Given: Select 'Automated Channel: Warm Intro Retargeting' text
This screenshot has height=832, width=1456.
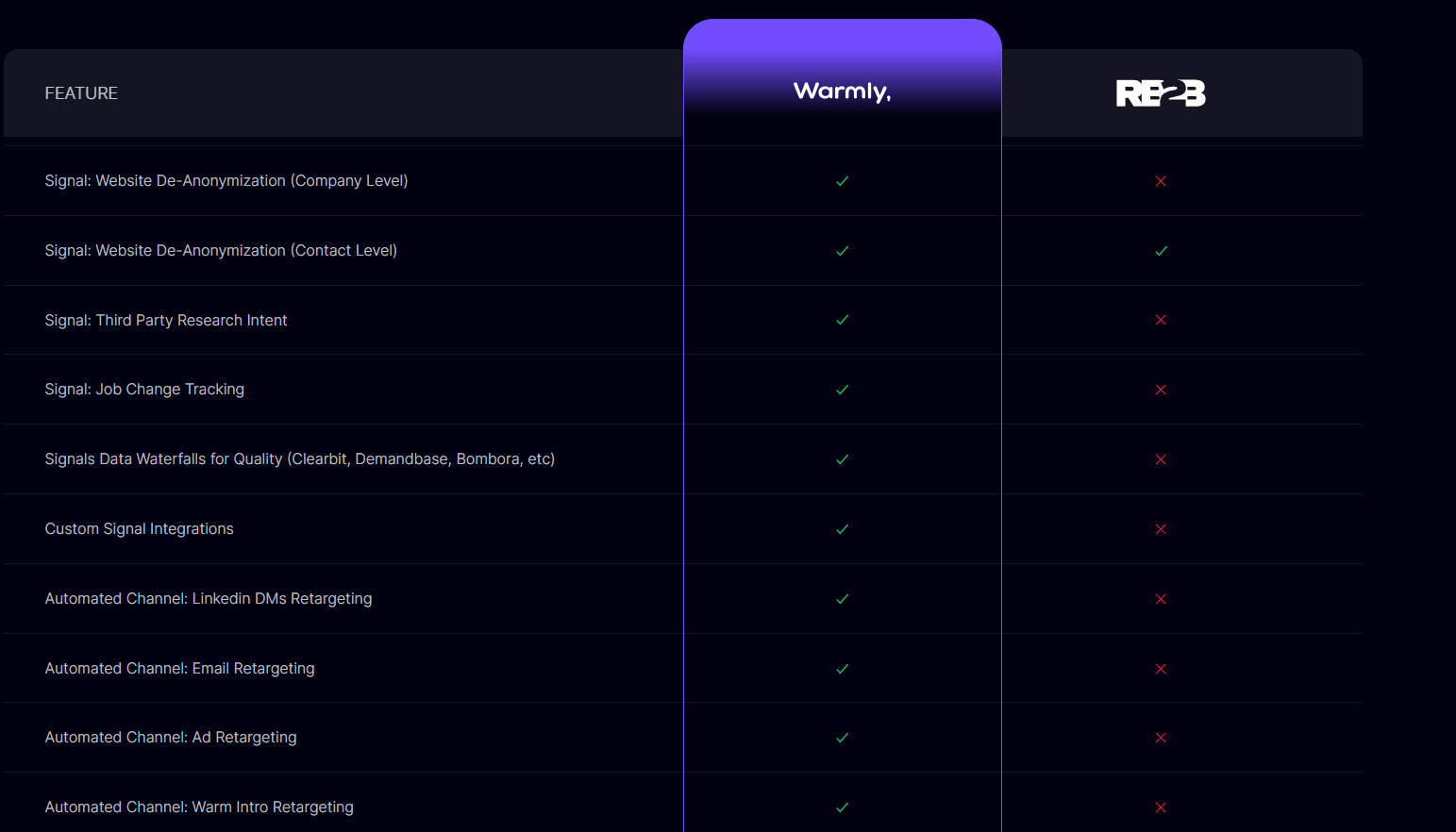Looking at the screenshot, I should tap(199, 807).
